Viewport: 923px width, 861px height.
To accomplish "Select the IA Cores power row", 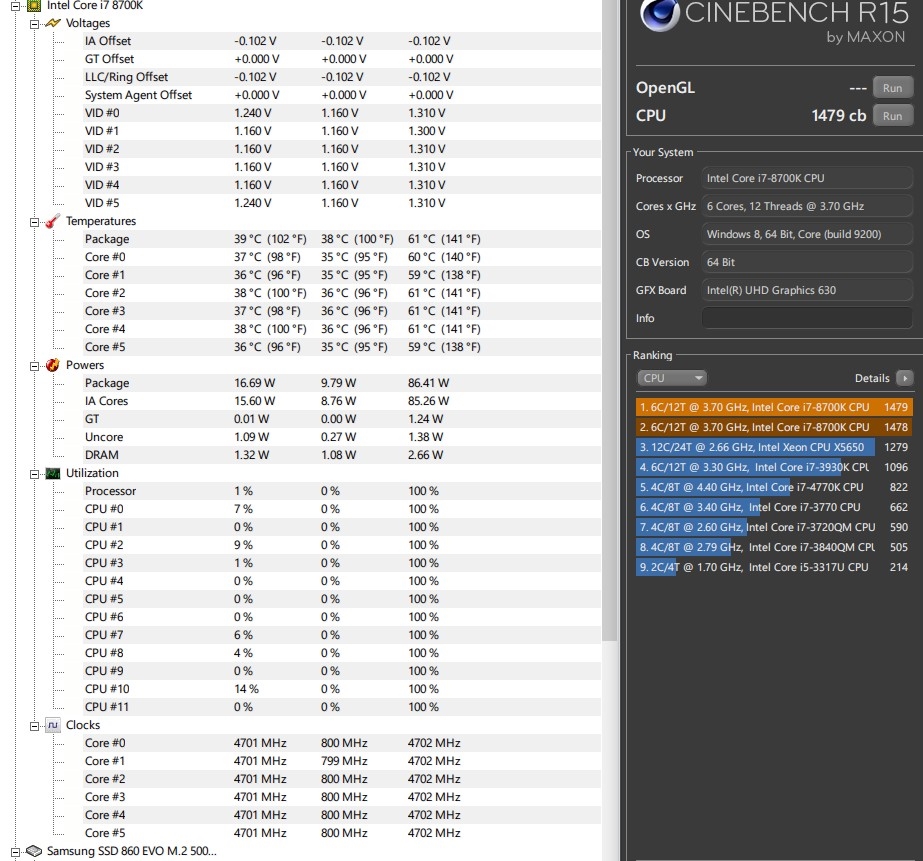I will pyautogui.click(x=341, y=401).
